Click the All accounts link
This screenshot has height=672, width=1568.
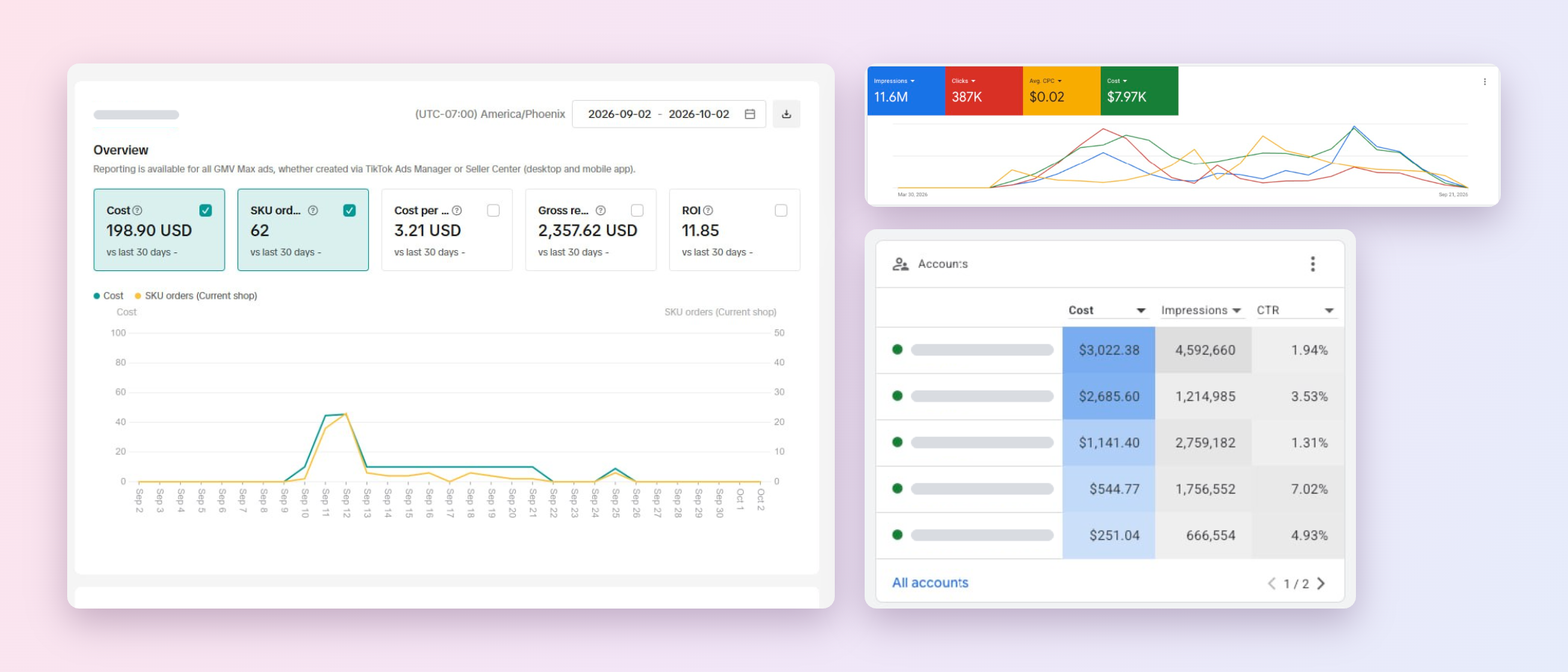[x=930, y=583]
